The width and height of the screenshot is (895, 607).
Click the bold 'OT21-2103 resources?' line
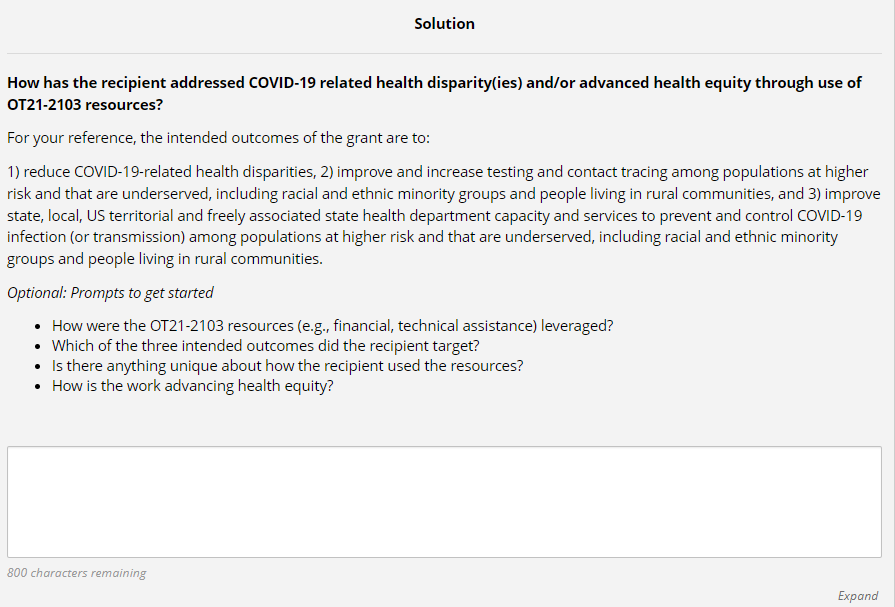click(85, 104)
